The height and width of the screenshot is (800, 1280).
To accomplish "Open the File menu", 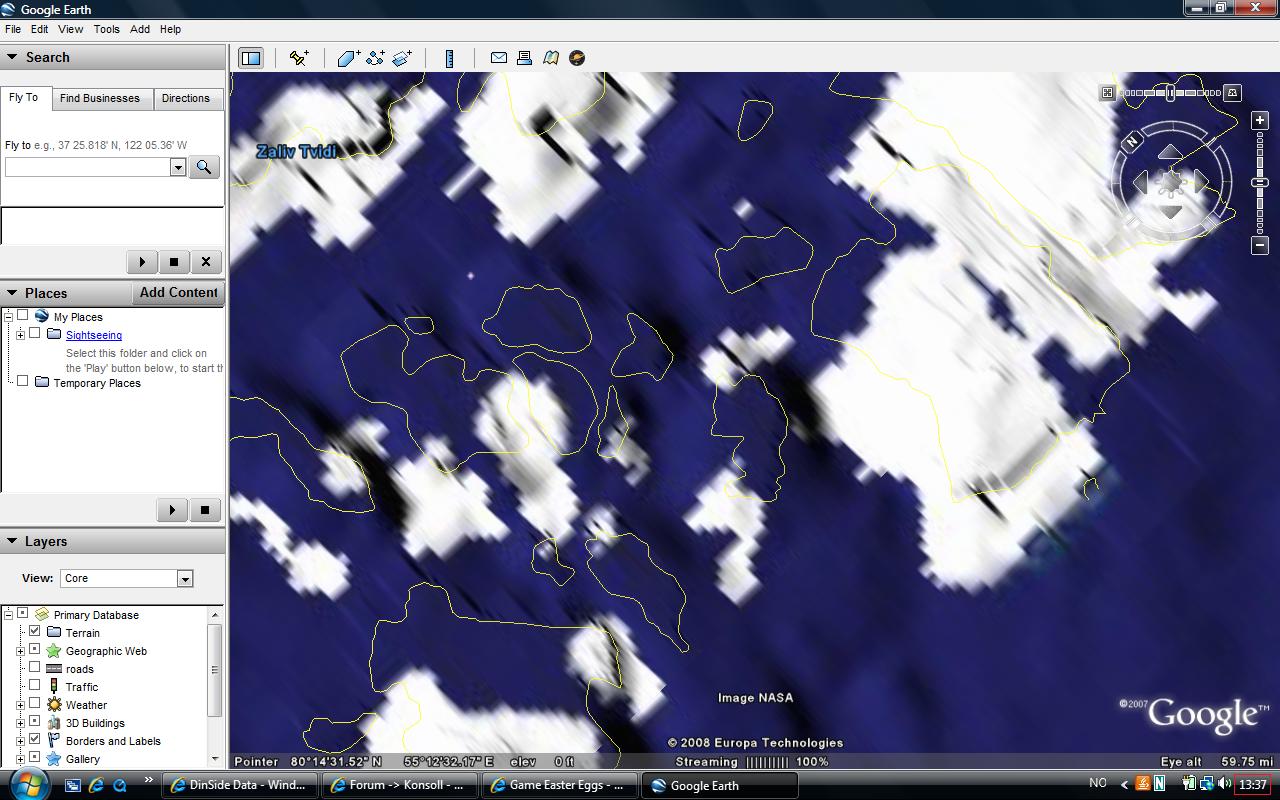I will (13, 29).
